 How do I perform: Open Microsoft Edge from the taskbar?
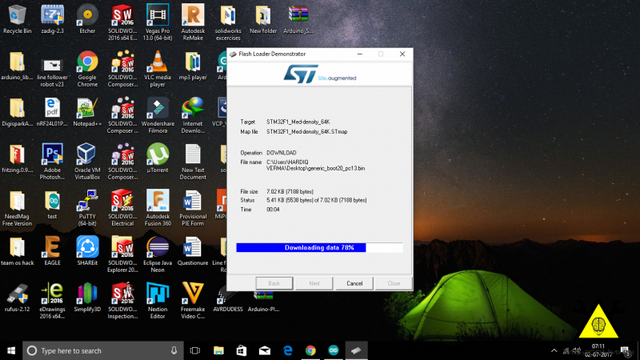(x=288, y=351)
